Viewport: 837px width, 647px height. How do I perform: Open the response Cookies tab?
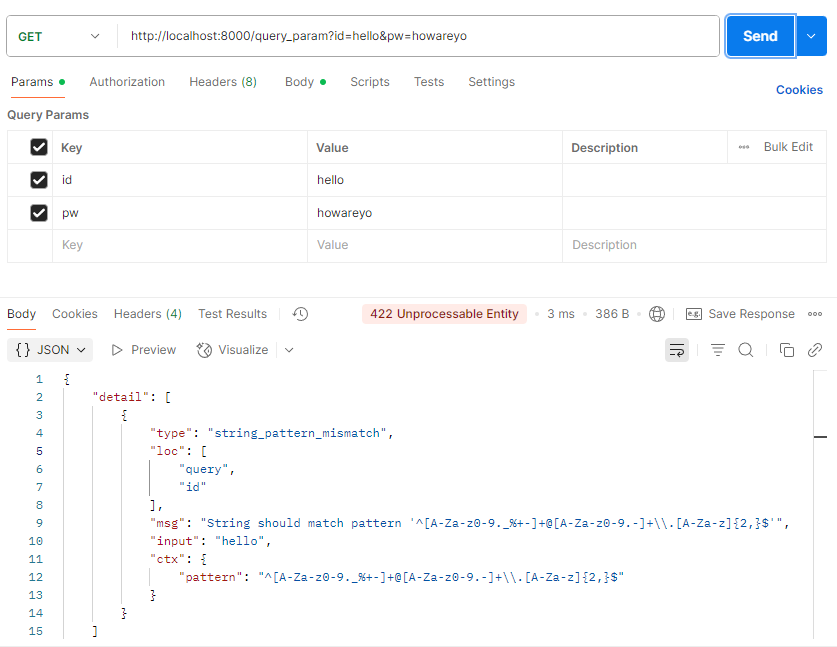tap(75, 314)
